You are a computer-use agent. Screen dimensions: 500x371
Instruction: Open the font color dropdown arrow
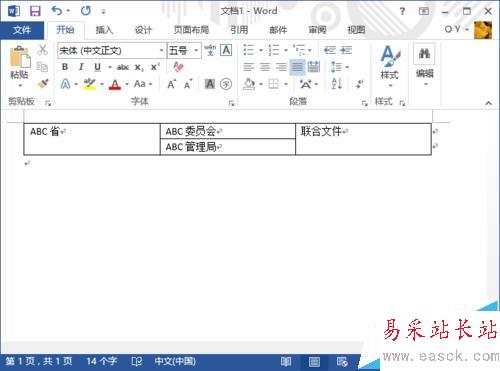pos(127,84)
